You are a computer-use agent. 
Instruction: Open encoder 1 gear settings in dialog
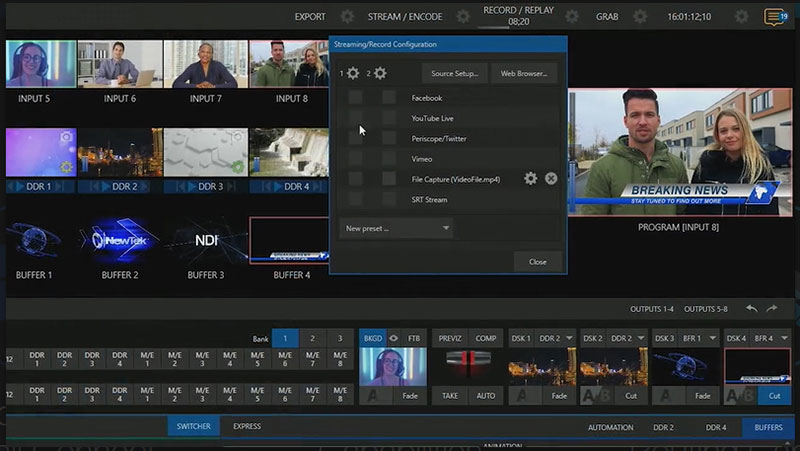(352, 73)
